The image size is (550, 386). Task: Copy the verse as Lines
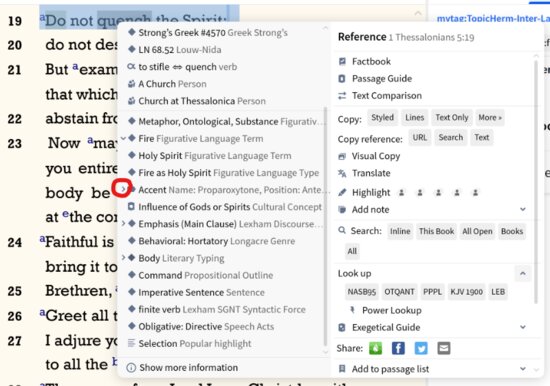click(415, 118)
